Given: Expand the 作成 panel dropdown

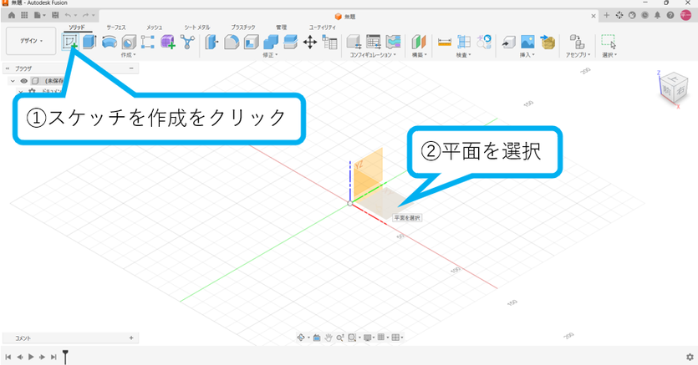Looking at the screenshot, I should [128, 55].
